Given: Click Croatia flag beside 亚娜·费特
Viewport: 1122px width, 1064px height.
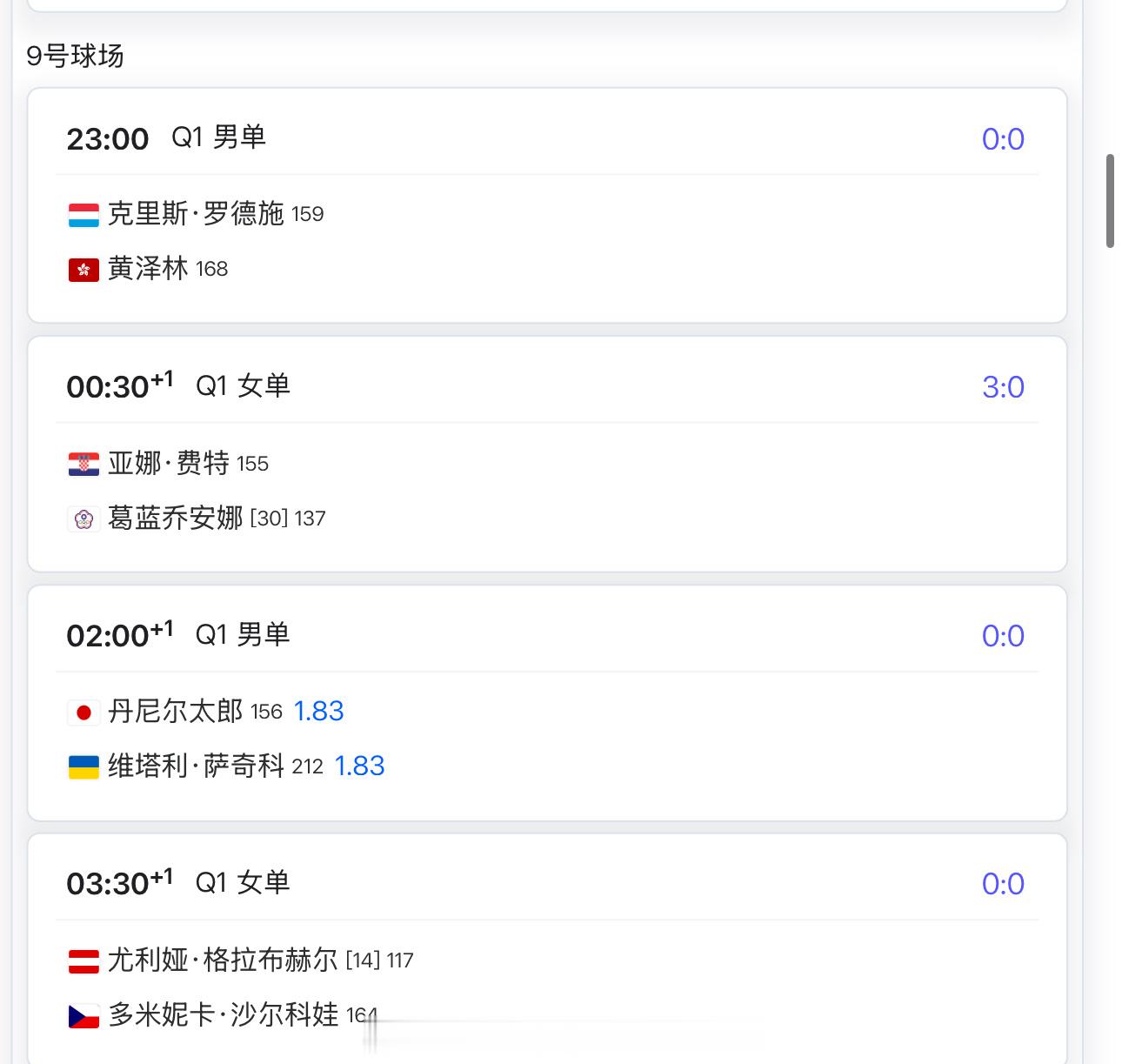Looking at the screenshot, I should click(x=83, y=464).
